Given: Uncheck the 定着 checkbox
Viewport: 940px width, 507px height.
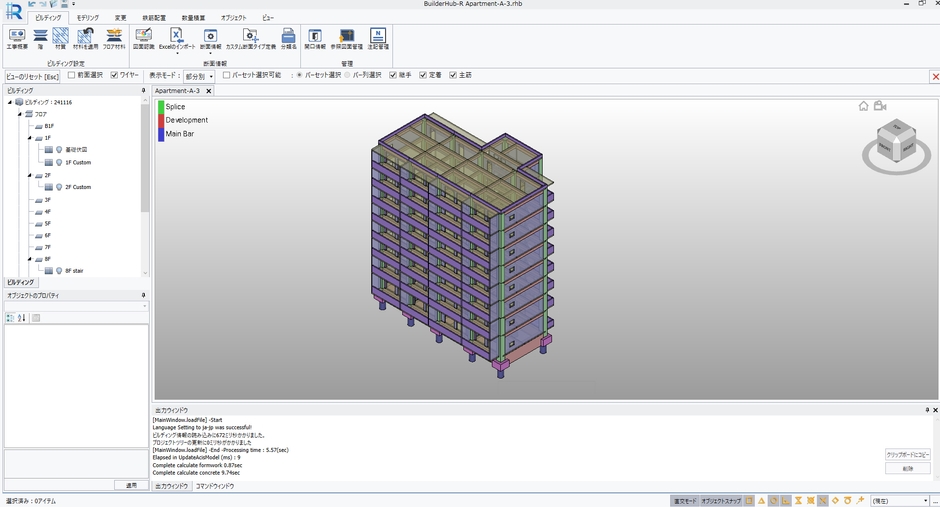Looking at the screenshot, I should [x=423, y=76].
